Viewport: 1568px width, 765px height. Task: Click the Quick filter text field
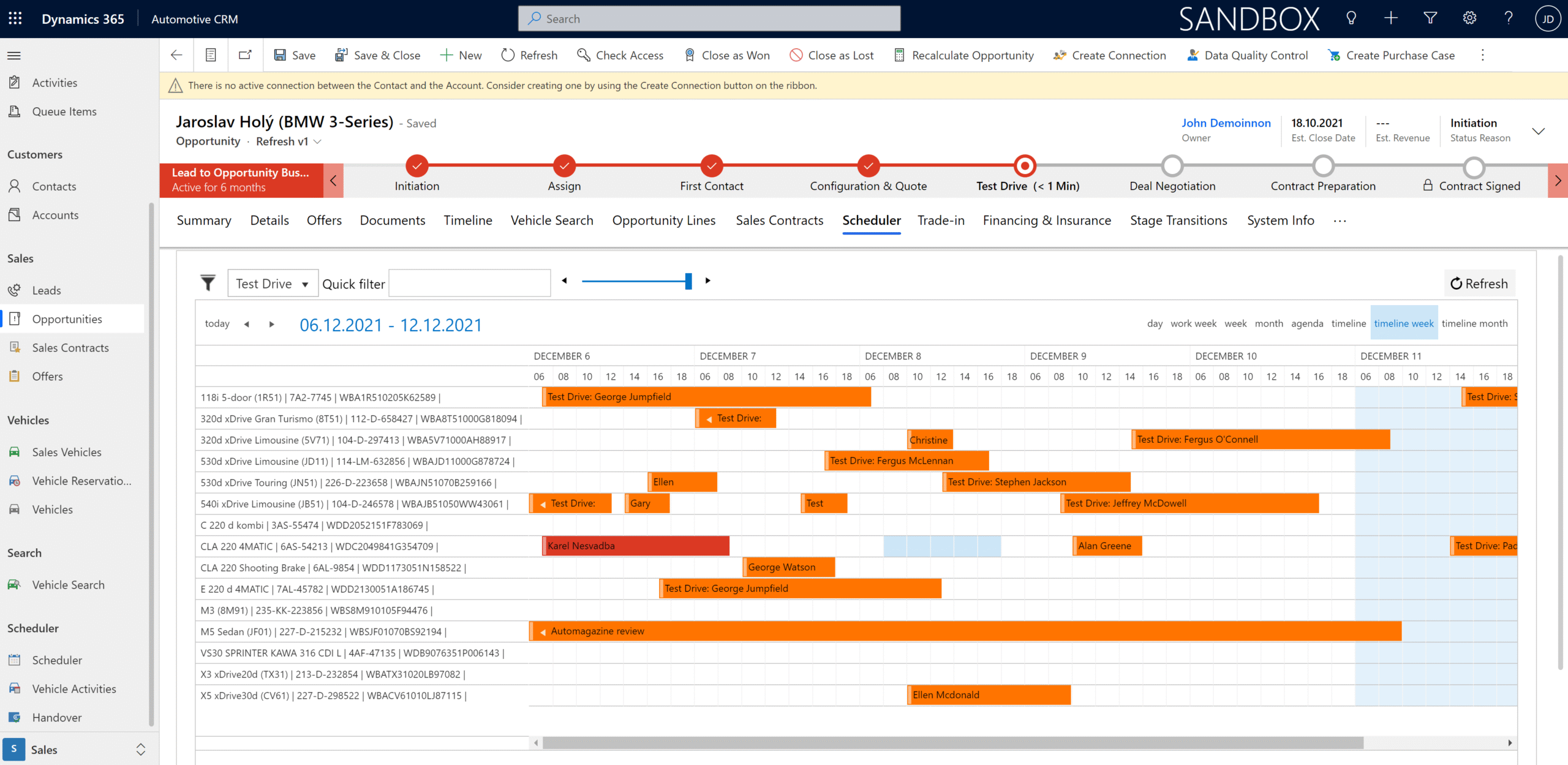coord(469,284)
